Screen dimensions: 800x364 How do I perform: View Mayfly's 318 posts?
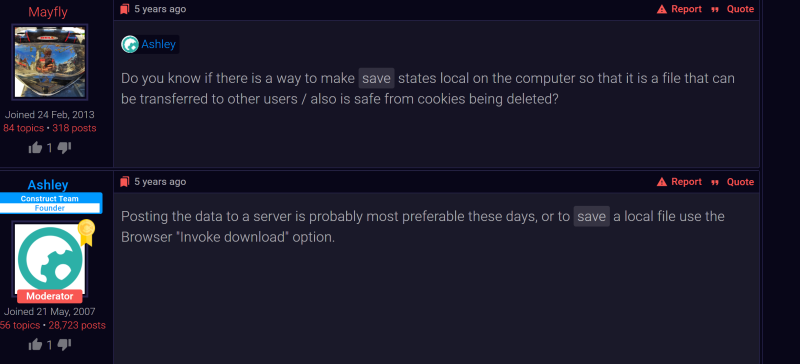[74, 128]
